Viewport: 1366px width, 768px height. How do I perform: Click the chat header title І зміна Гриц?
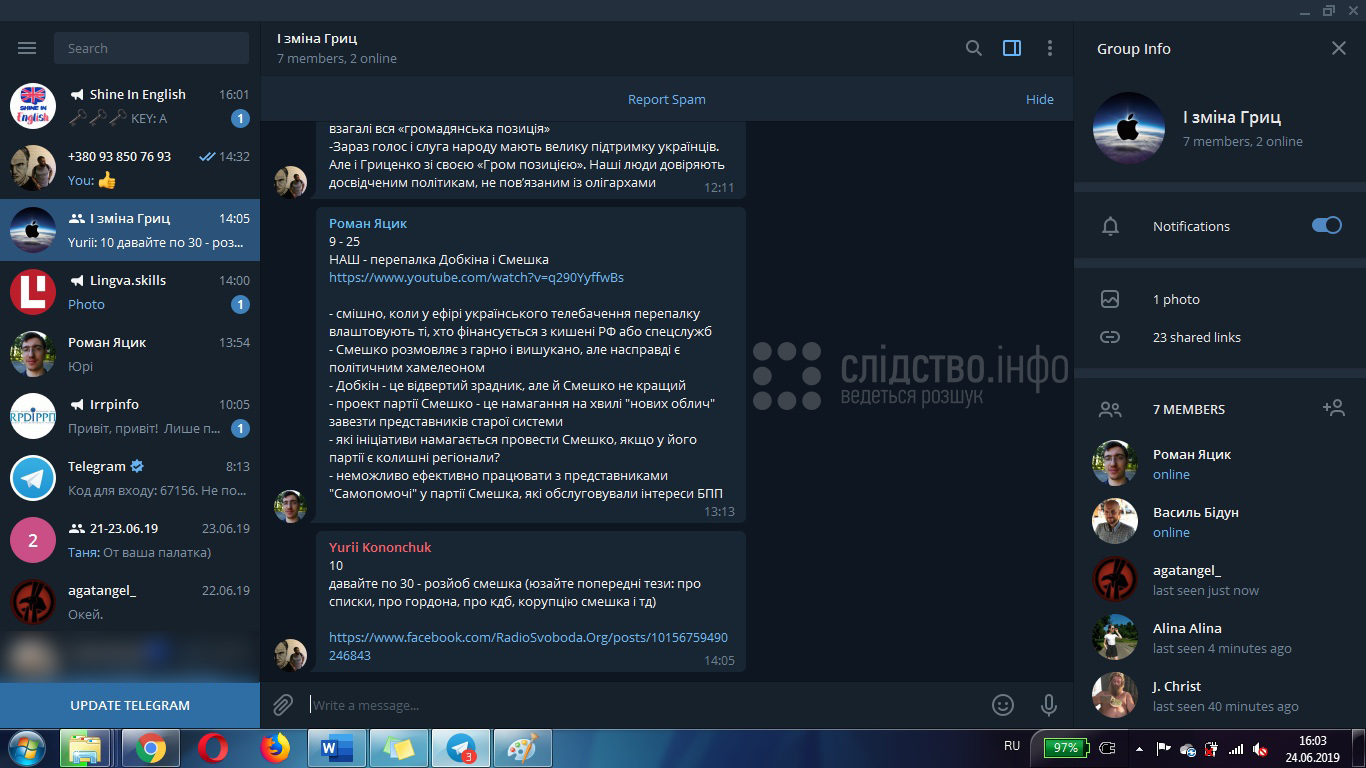[x=317, y=38]
